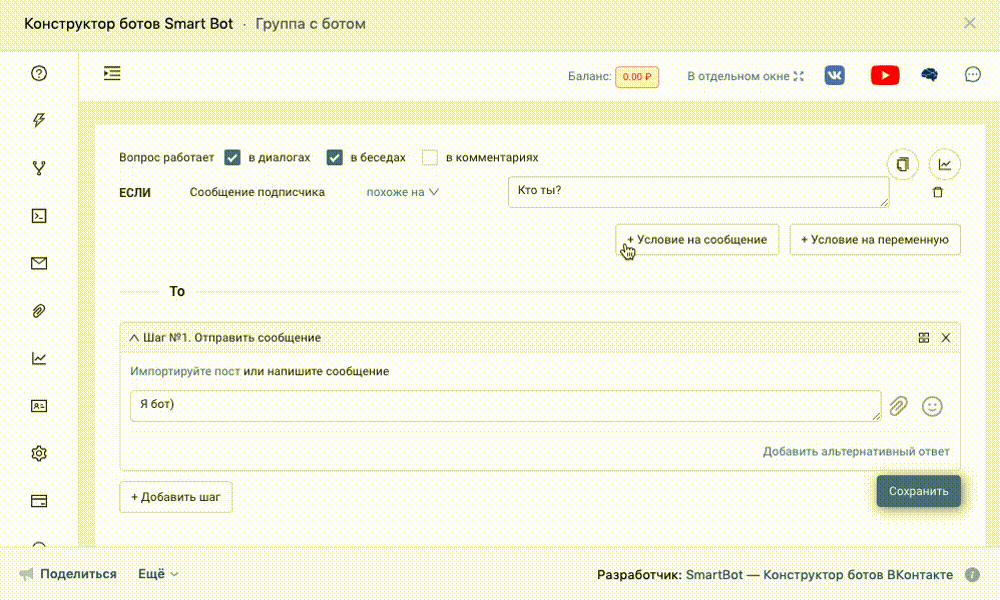Open the YouTube icon in the header

(885, 75)
